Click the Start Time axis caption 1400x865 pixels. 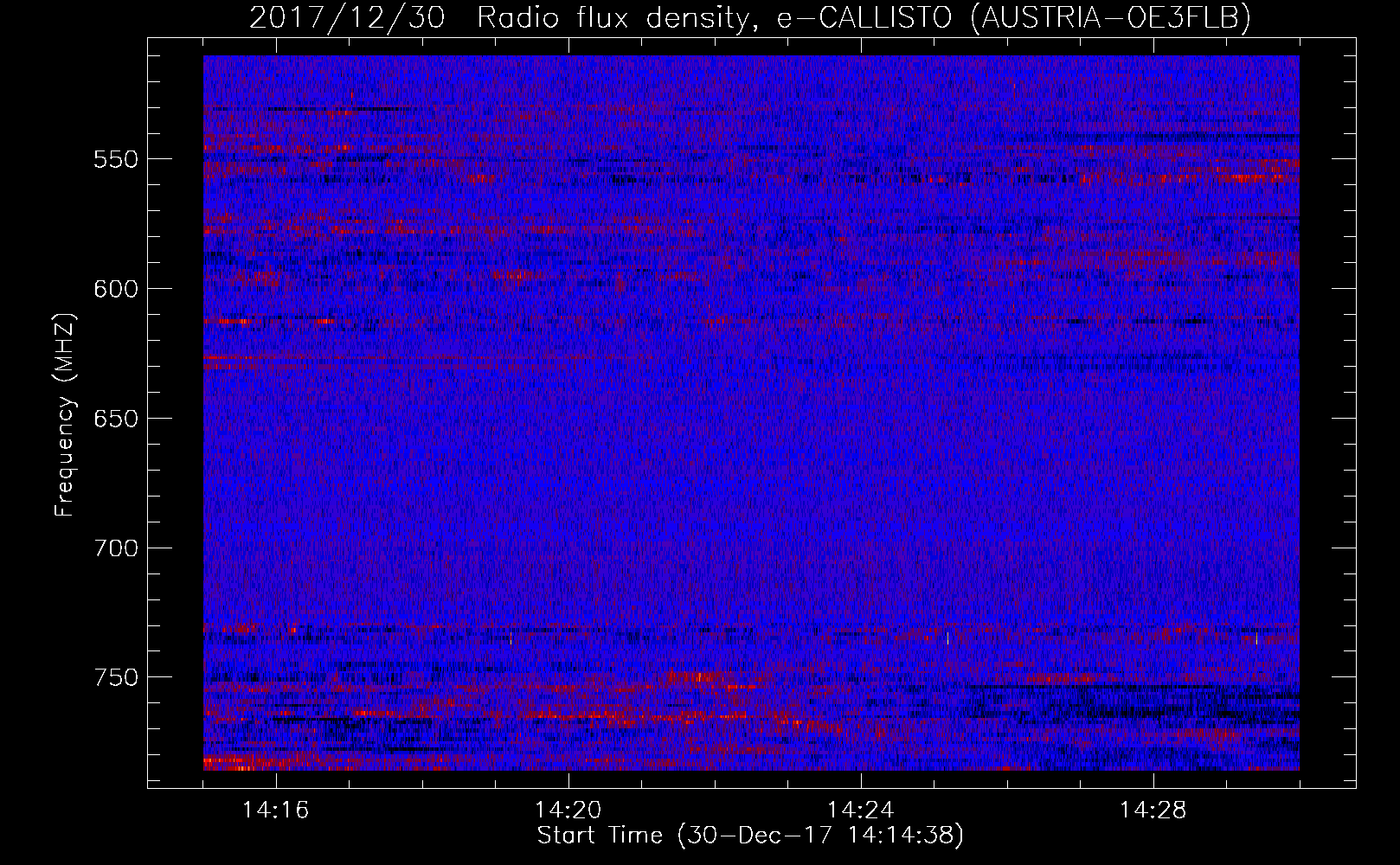[x=750, y=836]
